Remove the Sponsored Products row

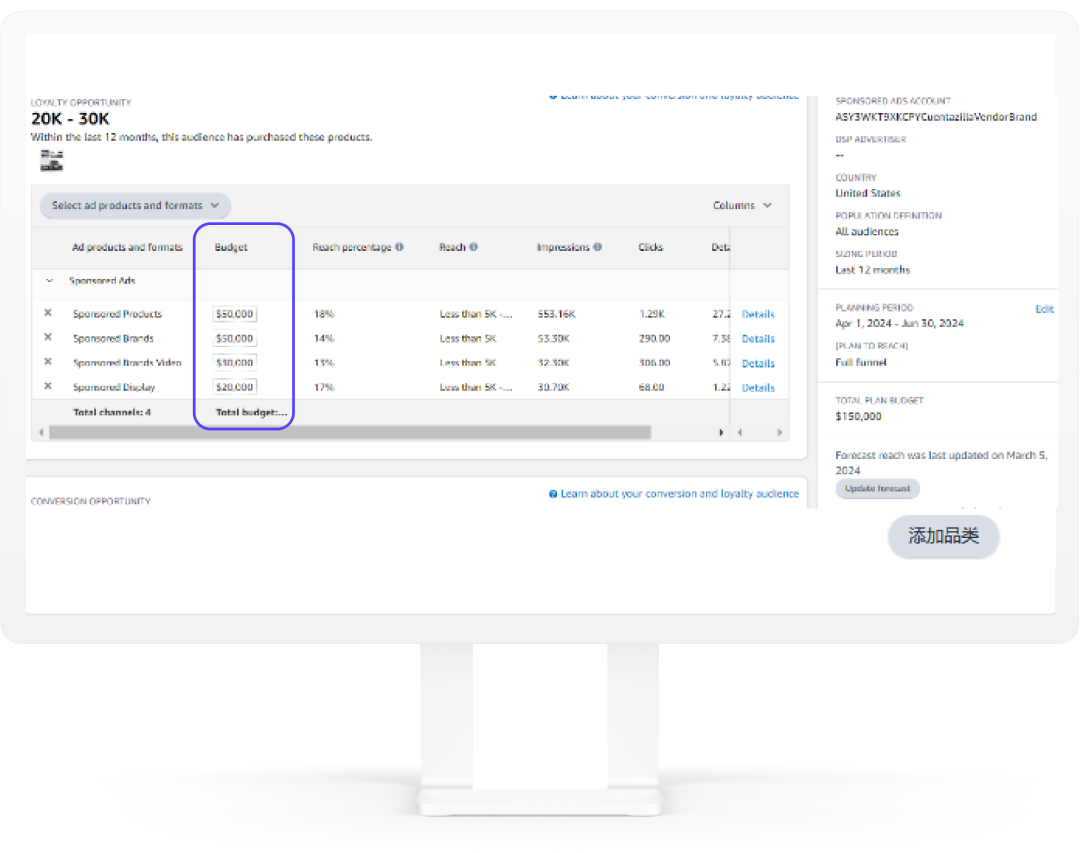[x=47, y=313]
